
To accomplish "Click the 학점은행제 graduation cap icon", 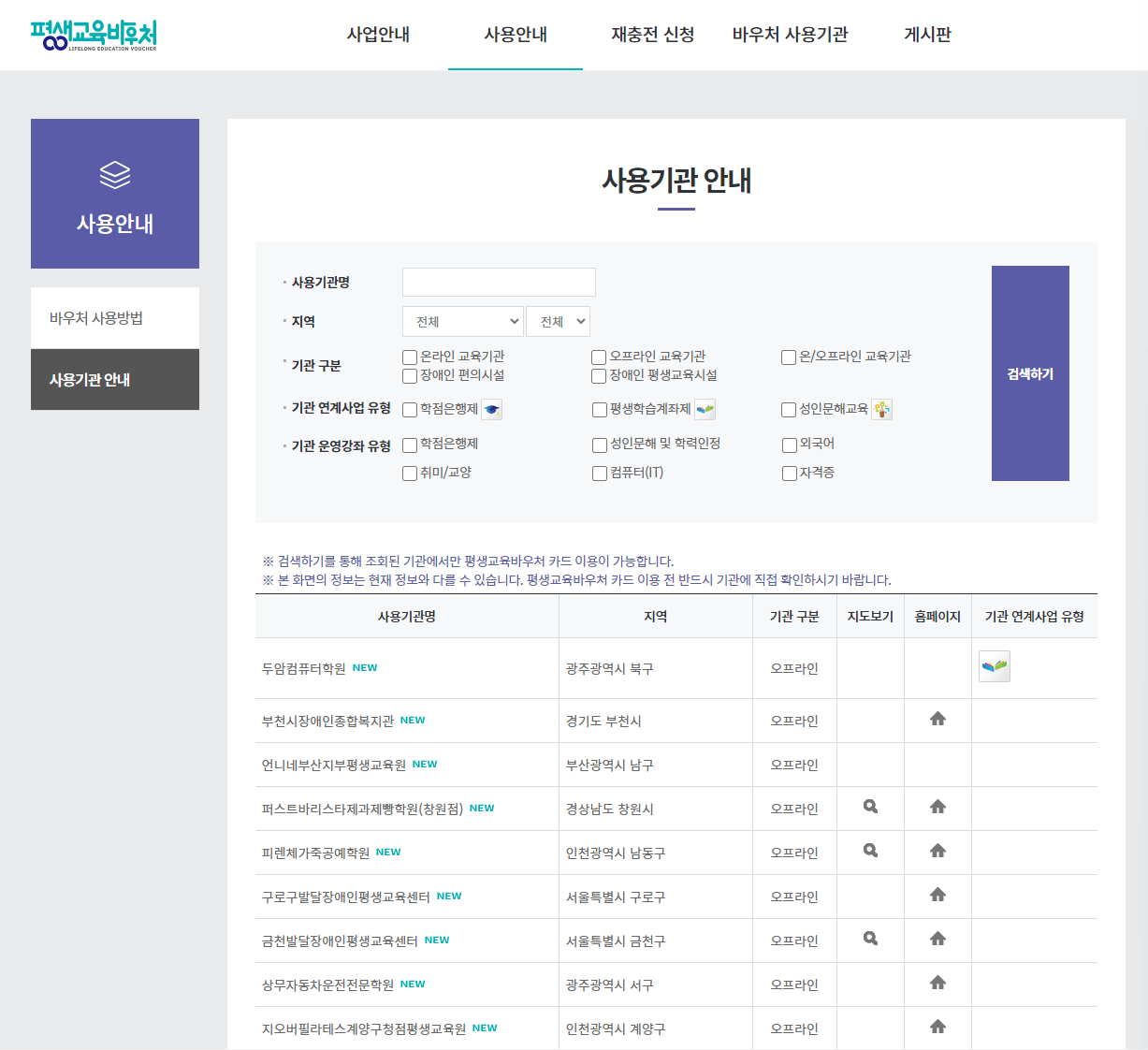I will [491, 409].
